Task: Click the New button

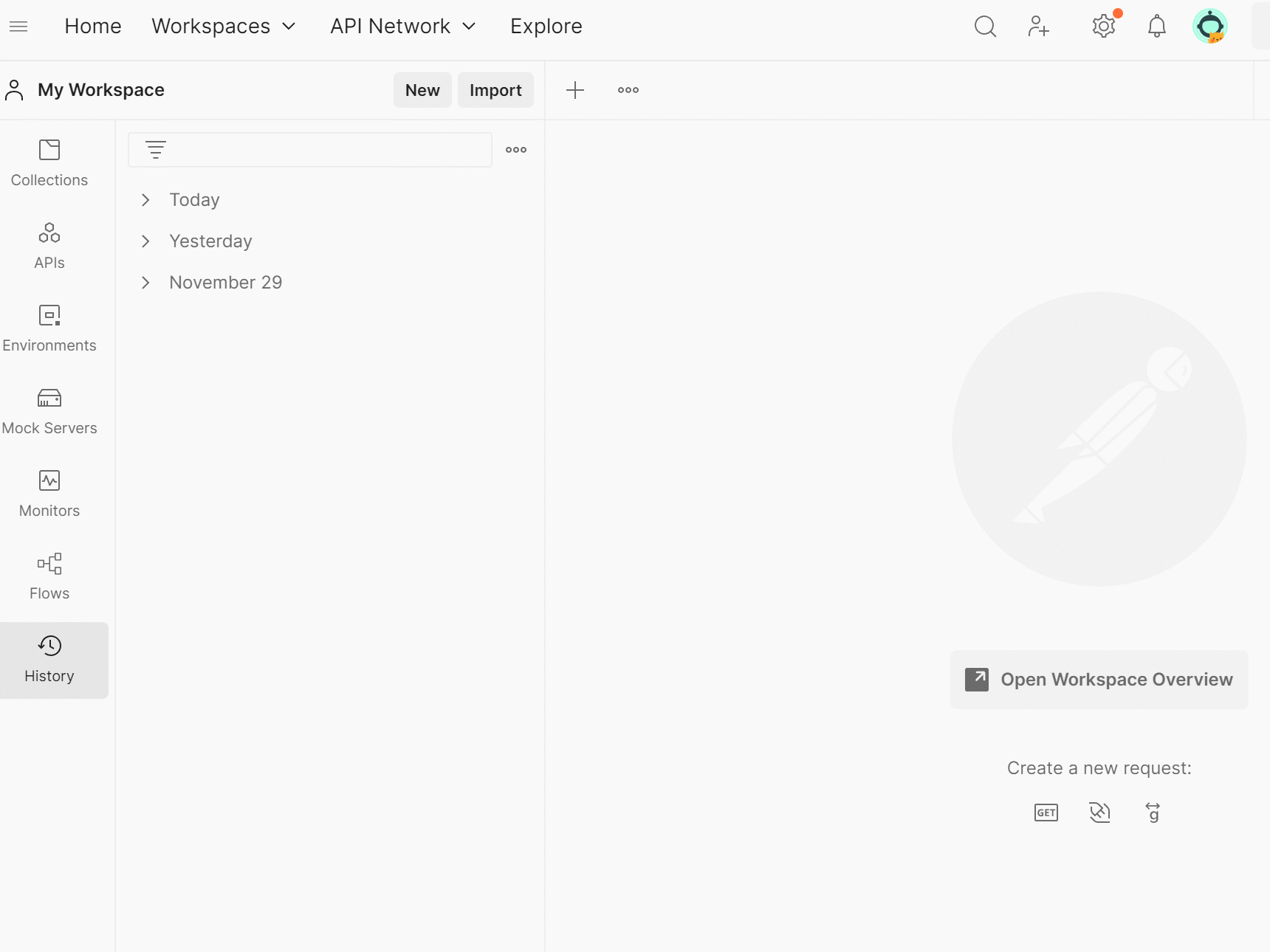Action: [x=422, y=90]
